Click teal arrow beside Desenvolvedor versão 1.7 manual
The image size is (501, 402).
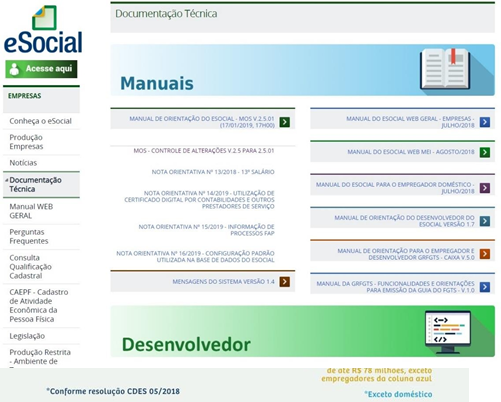pyautogui.click(x=485, y=221)
